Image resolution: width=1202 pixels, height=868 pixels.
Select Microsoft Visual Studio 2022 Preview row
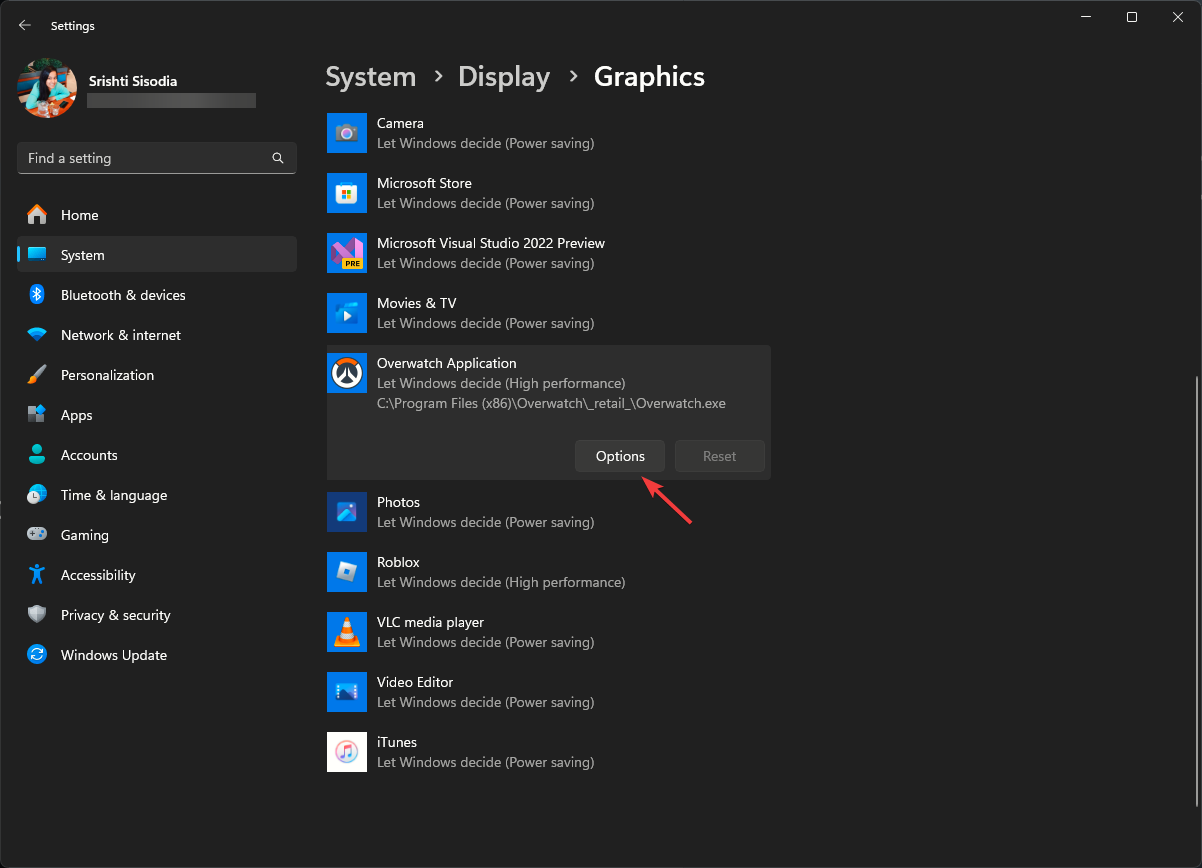(549, 253)
